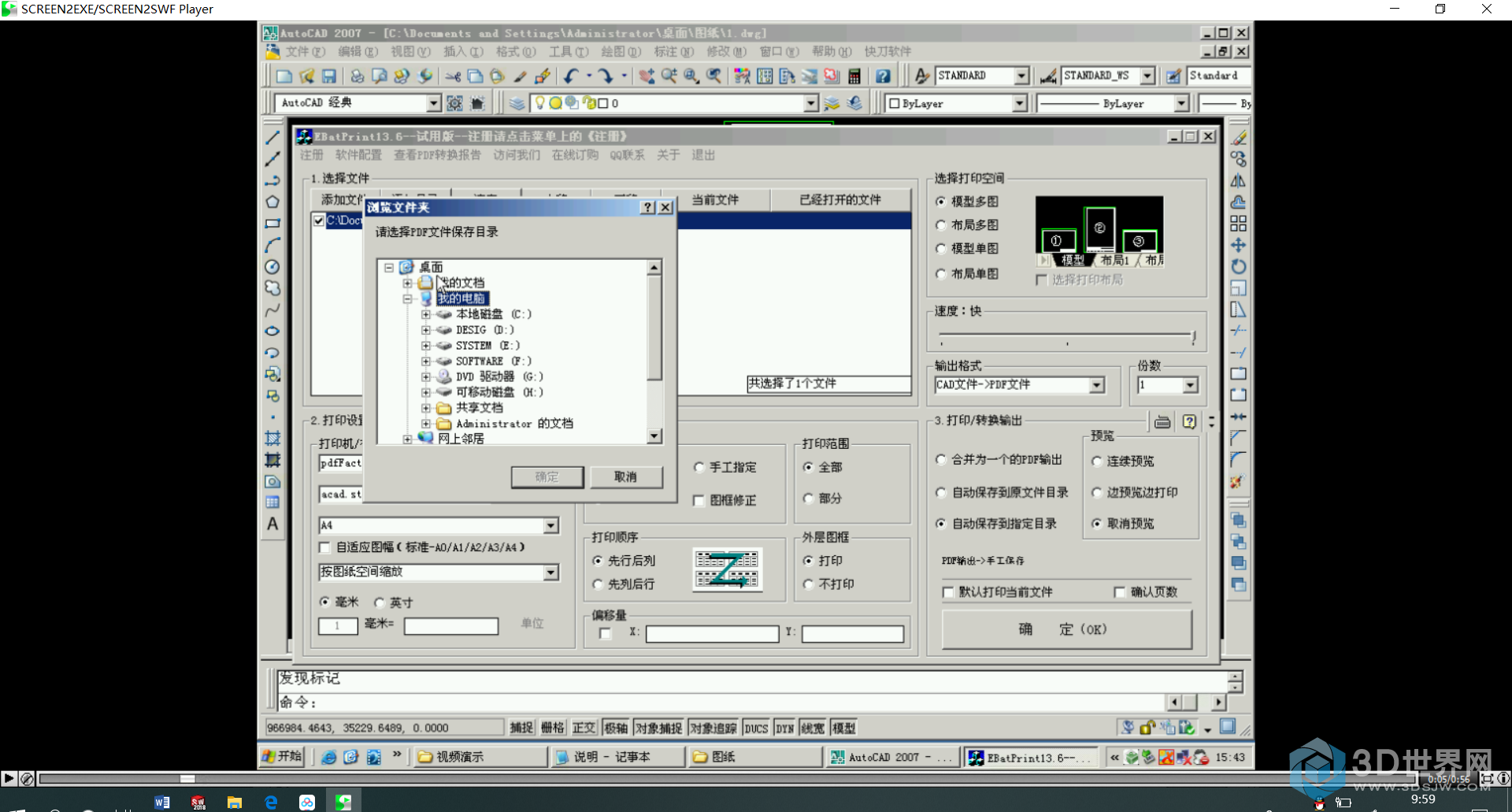1512x812 pixels.
Task: Select the Rotate modify tool
Action: pos(1239,266)
